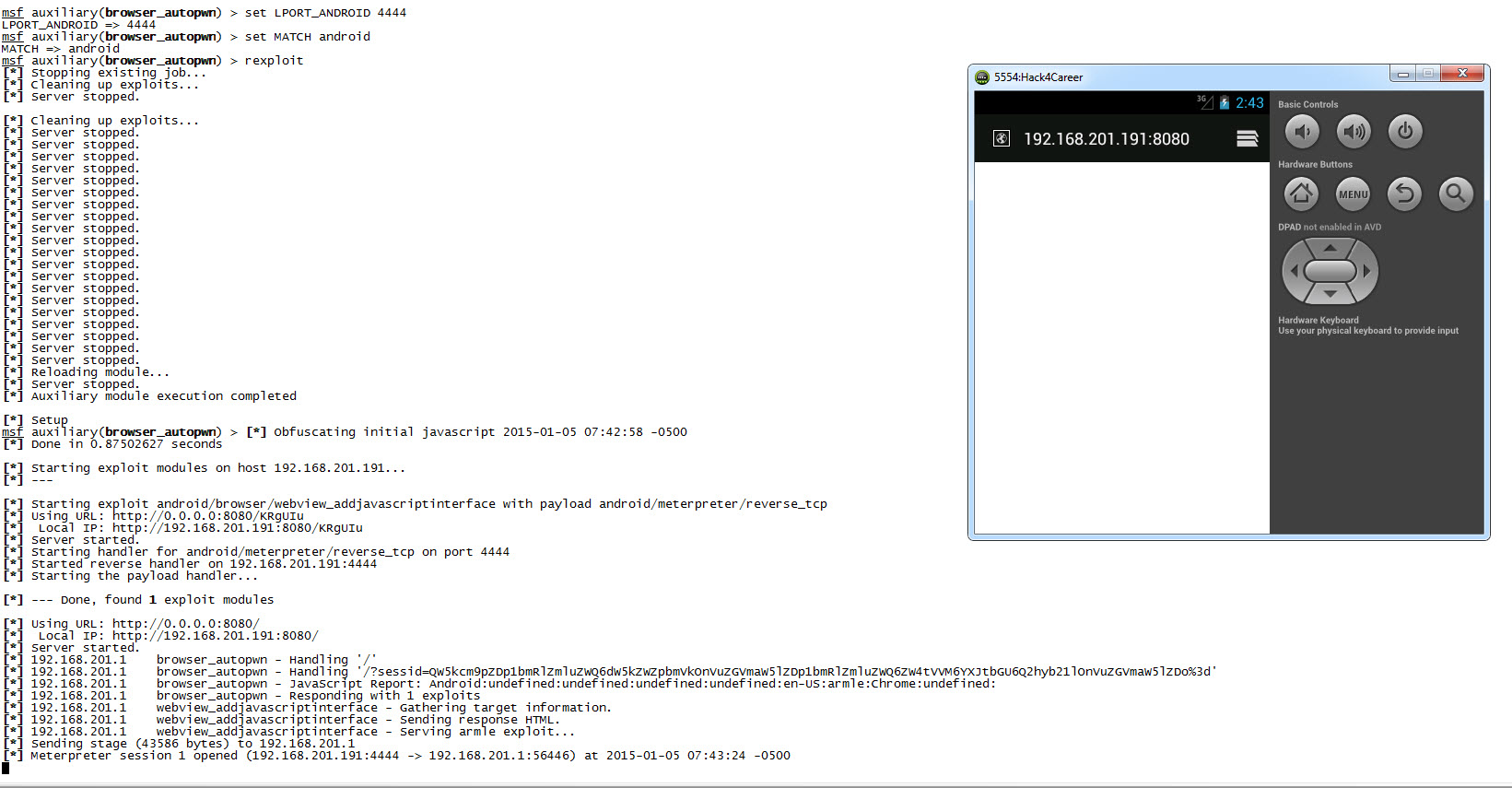Image resolution: width=1512 pixels, height=788 pixels.
Task: Click the emulator window's Android icon in title bar
Action: (982, 77)
